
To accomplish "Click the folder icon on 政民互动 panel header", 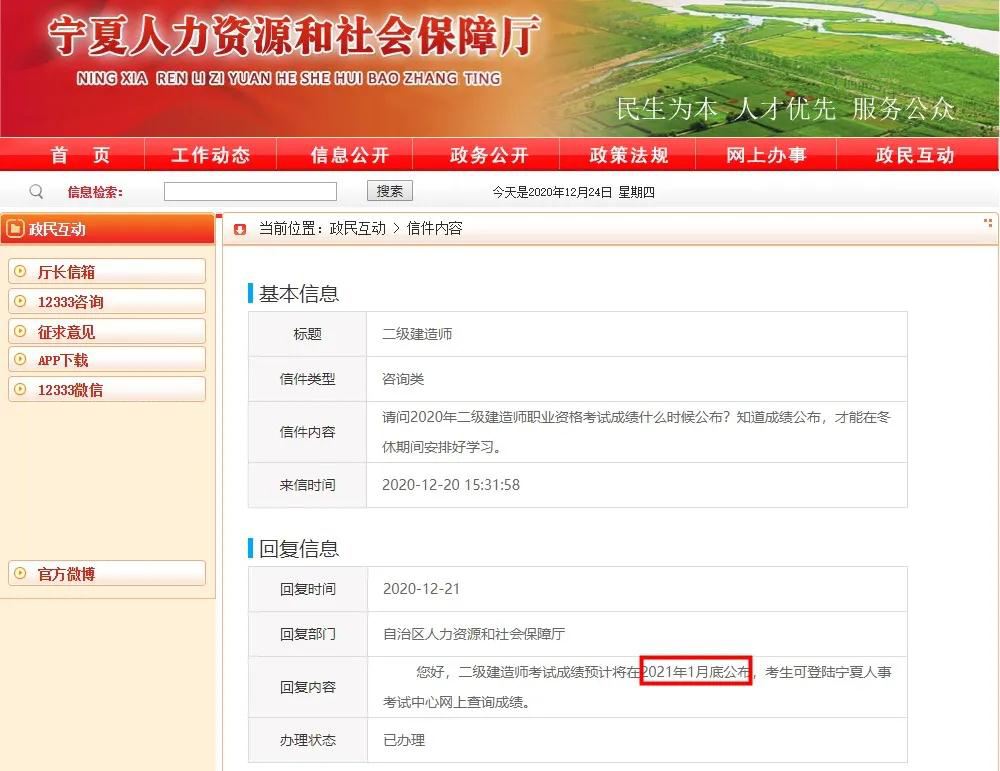I will tap(17, 229).
